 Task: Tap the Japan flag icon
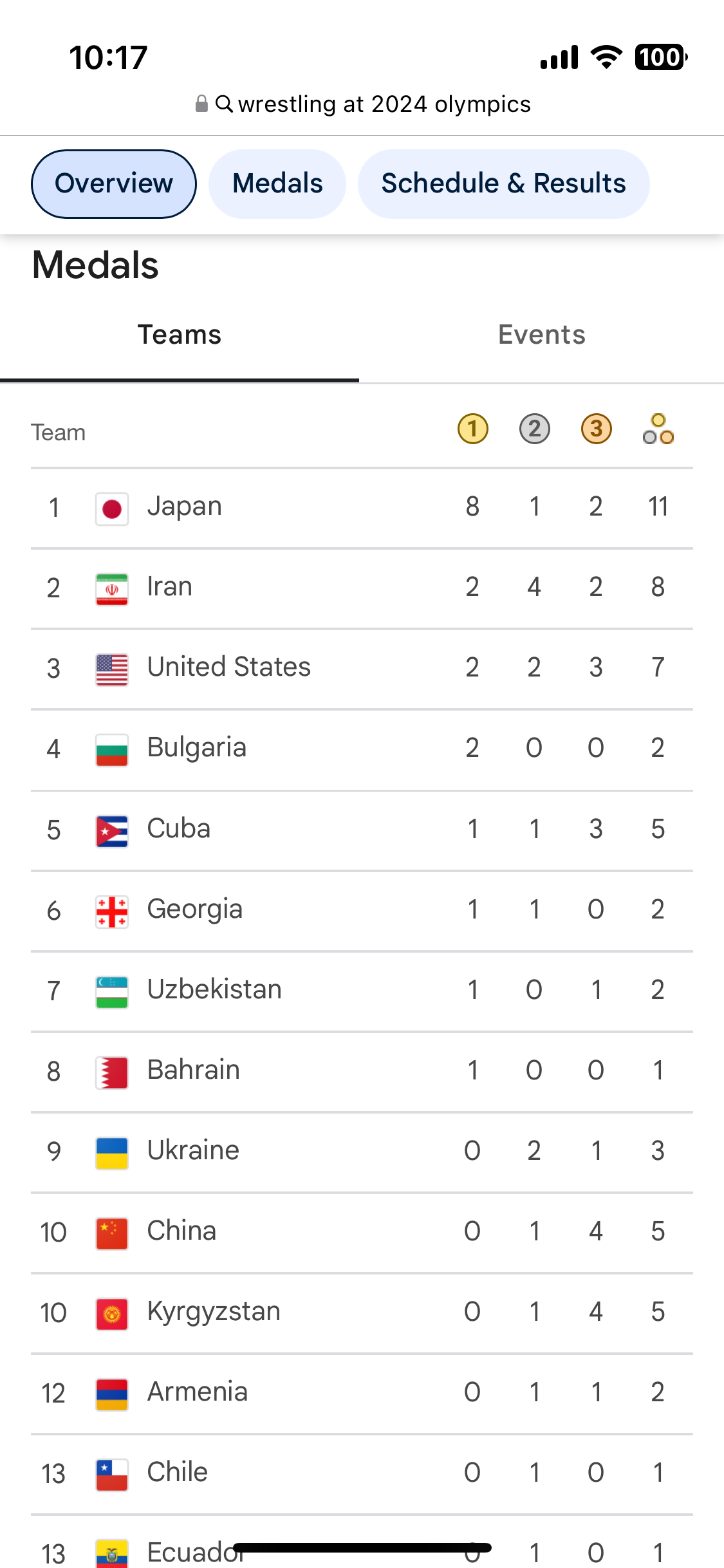tap(112, 509)
